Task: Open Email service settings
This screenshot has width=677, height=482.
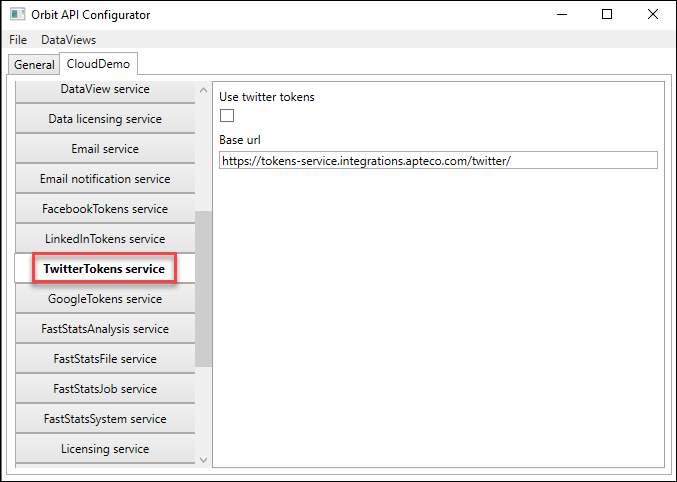Action: click(x=105, y=149)
